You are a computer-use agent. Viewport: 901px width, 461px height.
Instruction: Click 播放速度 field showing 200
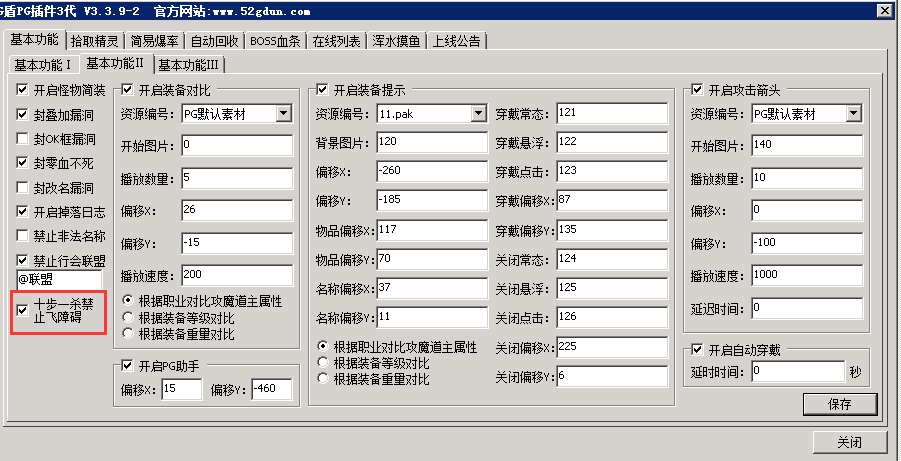point(237,275)
